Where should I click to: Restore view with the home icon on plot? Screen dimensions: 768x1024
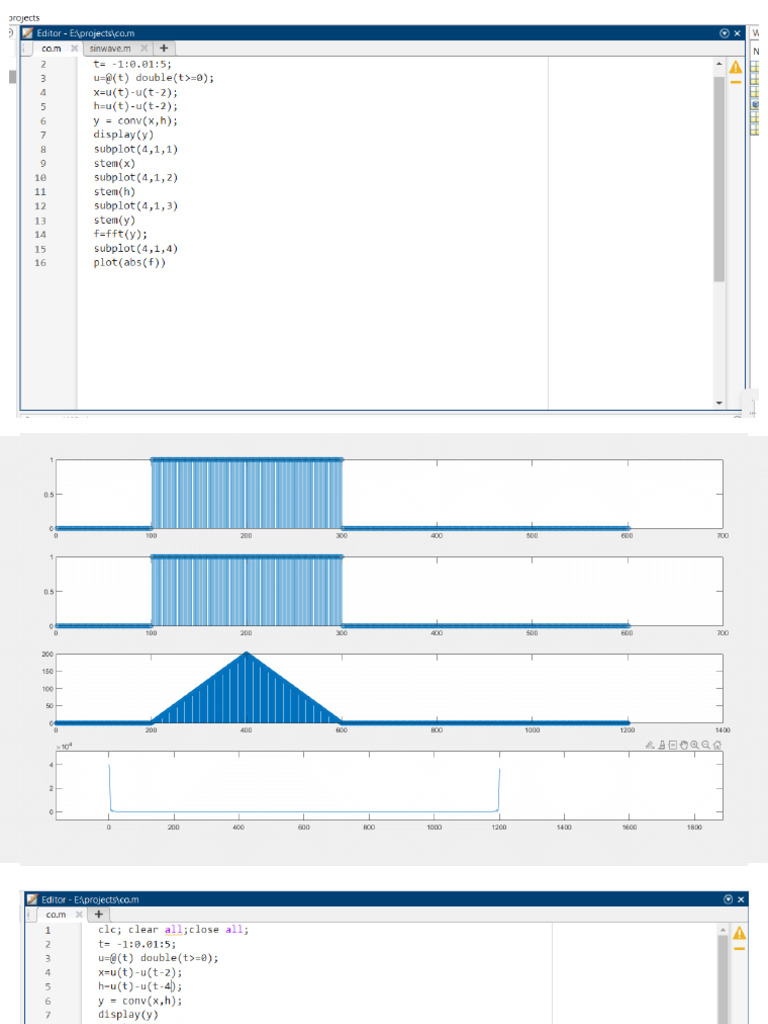tap(717, 745)
